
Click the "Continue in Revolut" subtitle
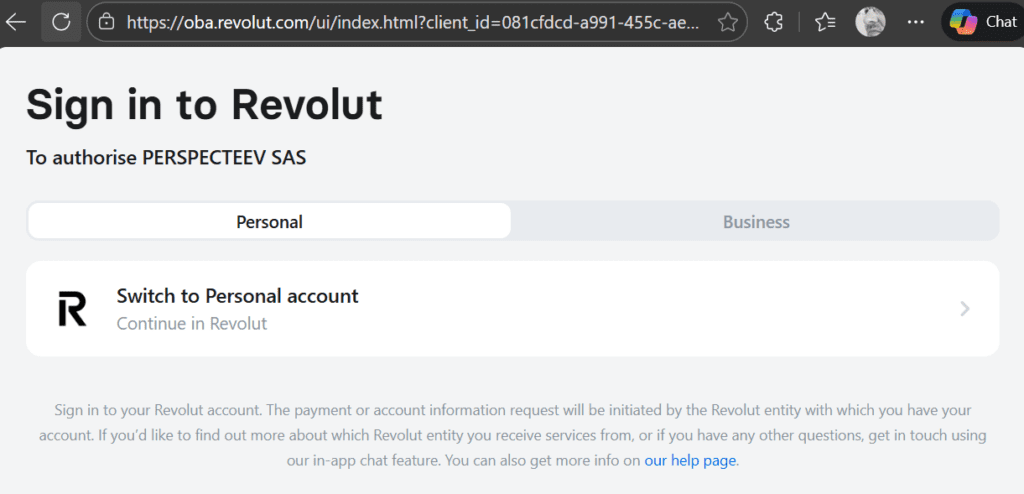(x=192, y=324)
